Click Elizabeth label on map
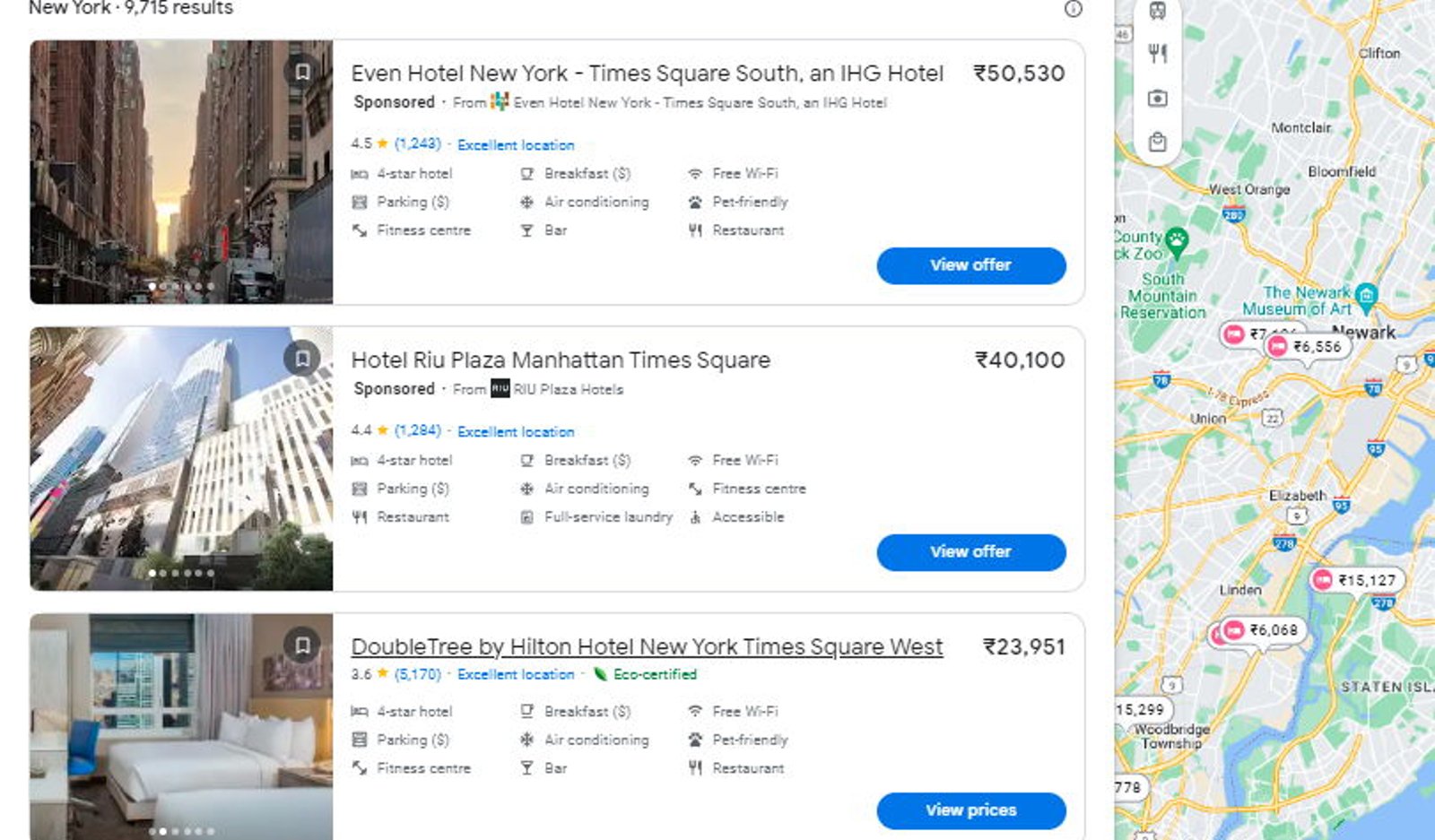1435x840 pixels. pos(1297,495)
